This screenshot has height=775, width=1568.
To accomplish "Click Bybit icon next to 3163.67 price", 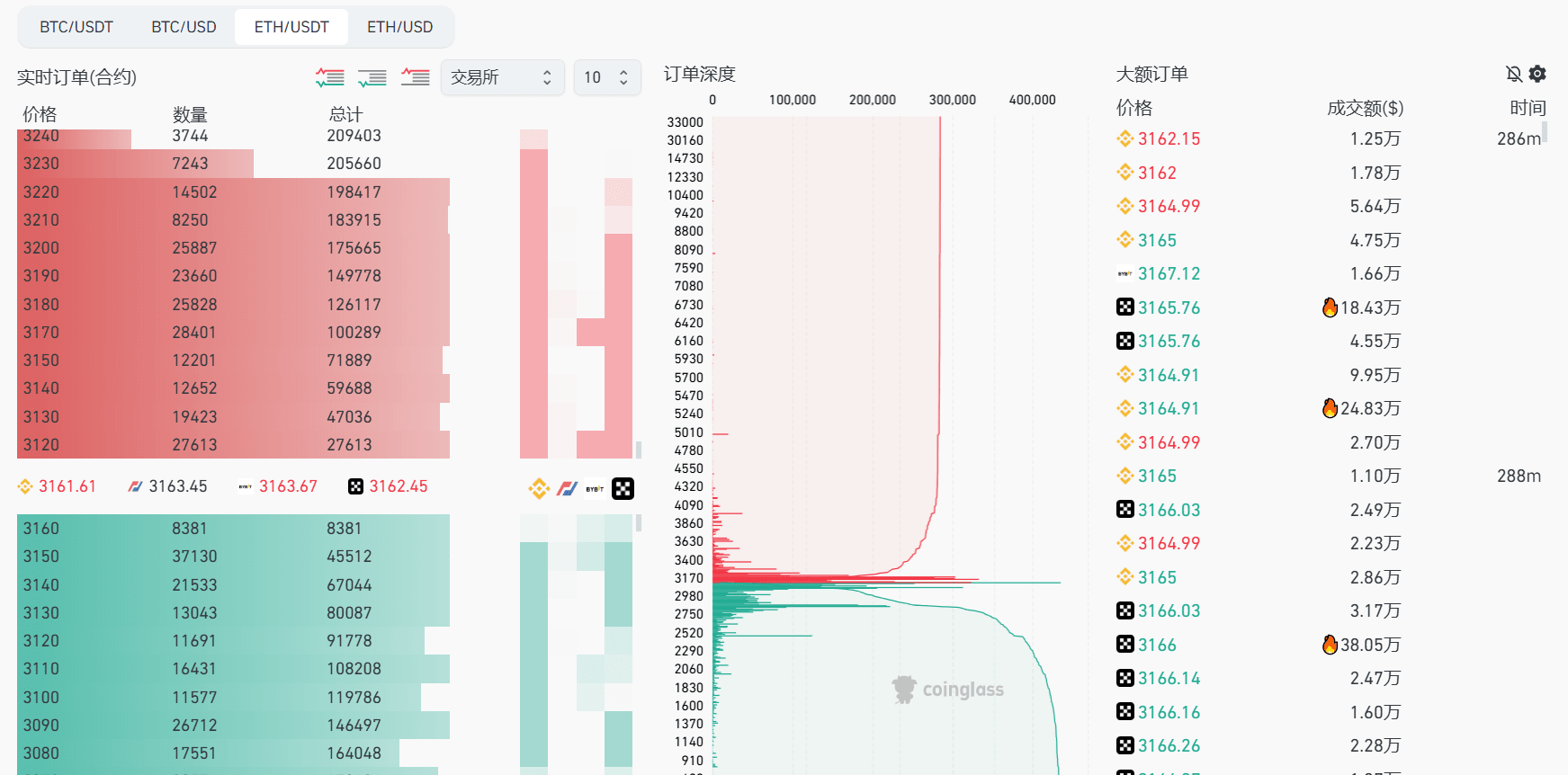I will (x=246, y=486).
